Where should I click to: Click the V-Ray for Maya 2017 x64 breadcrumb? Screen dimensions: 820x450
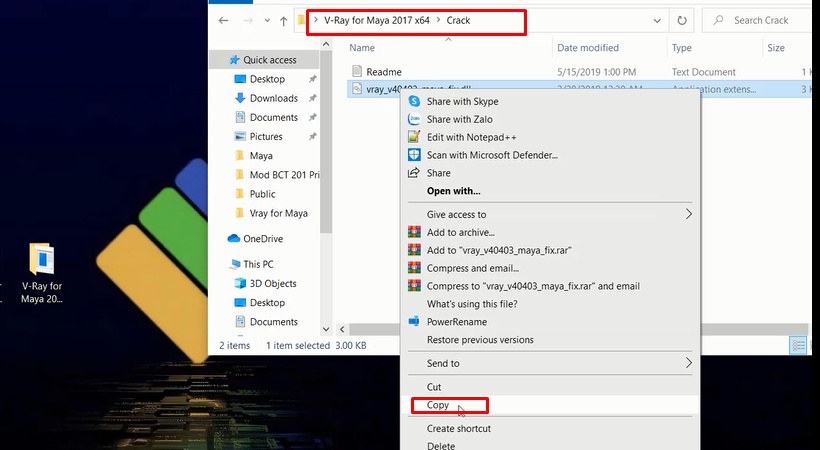click(377, 20)
